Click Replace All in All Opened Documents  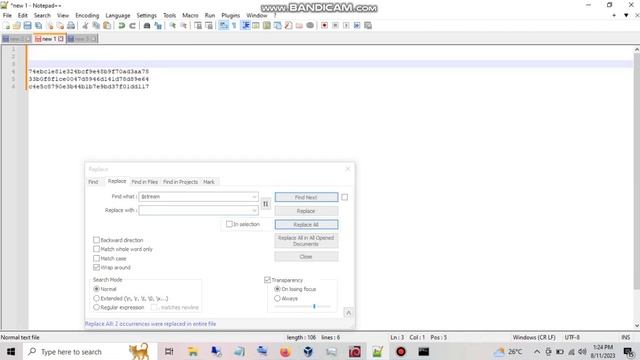306,241
